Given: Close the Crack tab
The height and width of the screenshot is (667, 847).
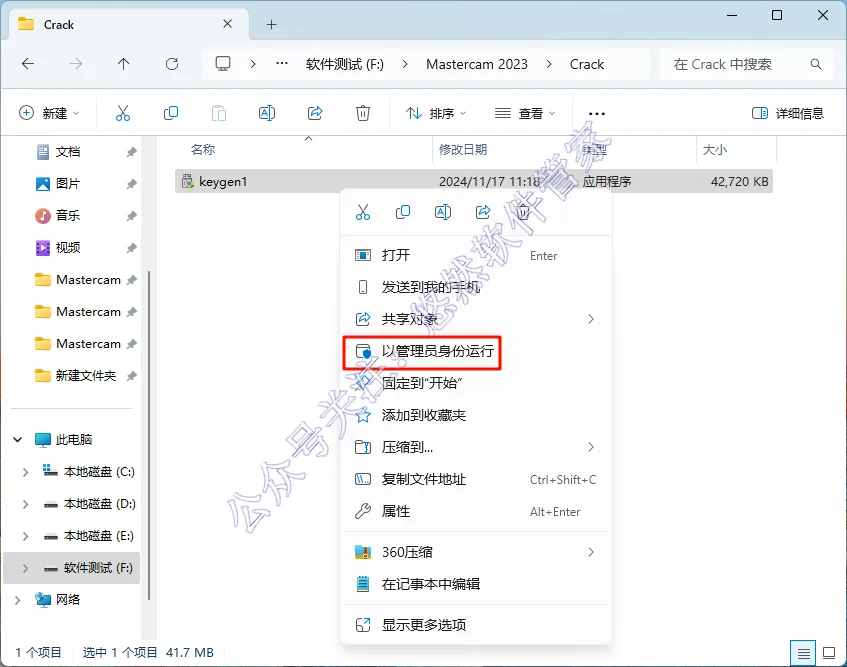Looking at the screenshot, I should tap(227, 24).
